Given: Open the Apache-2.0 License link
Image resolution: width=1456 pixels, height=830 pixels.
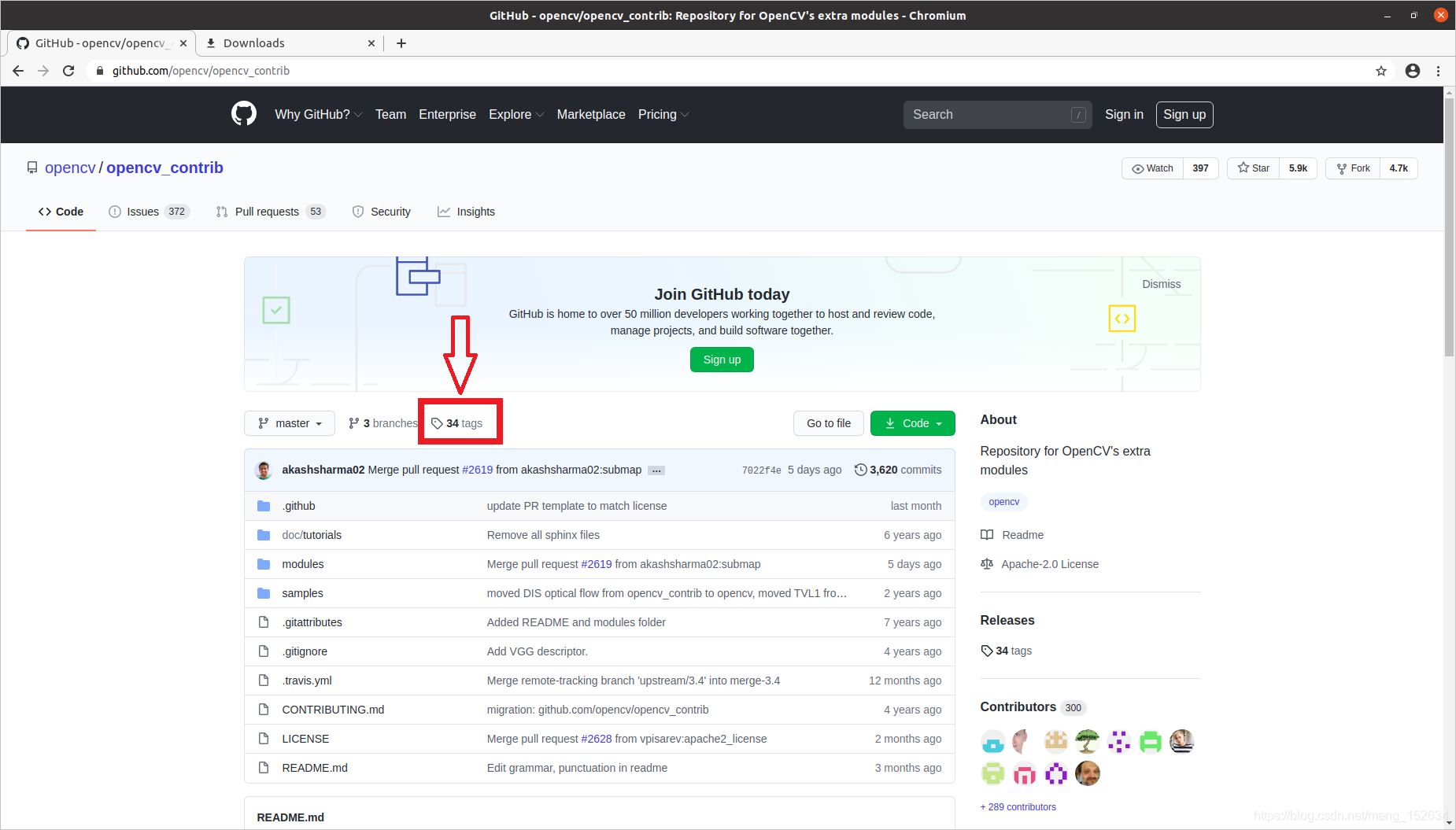Looking at the screenshot, I should (1040, 564).
